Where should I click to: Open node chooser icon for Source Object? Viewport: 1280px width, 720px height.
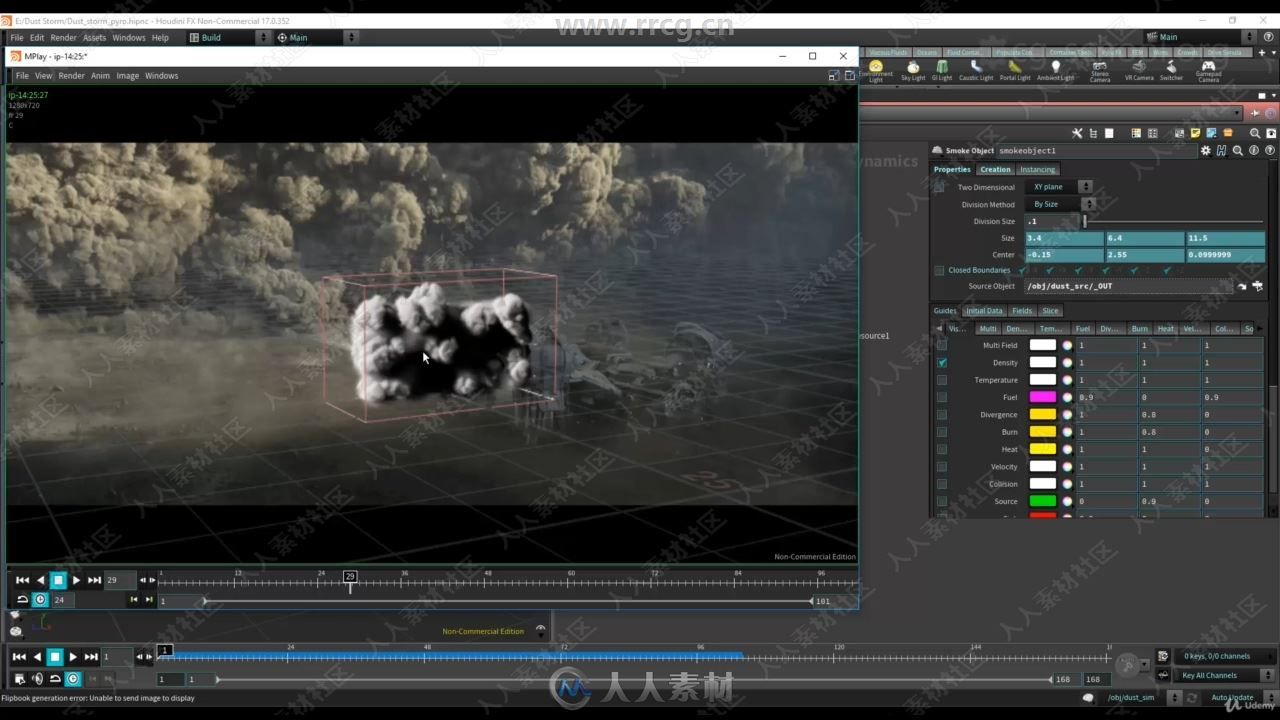tap(1257, 286)
